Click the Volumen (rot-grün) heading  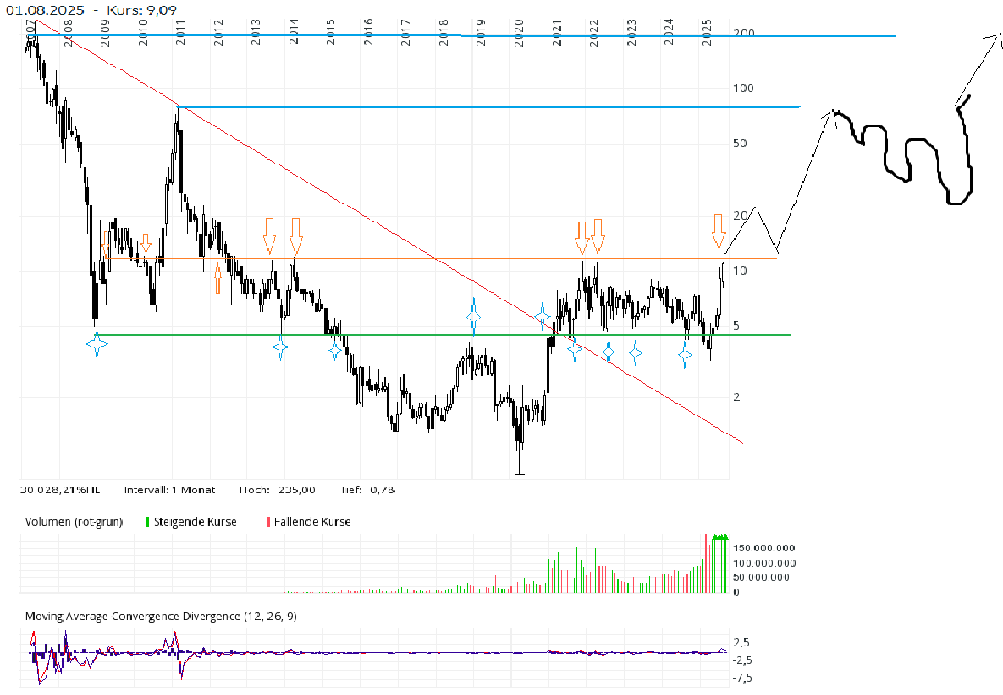[x=74, y=522]
